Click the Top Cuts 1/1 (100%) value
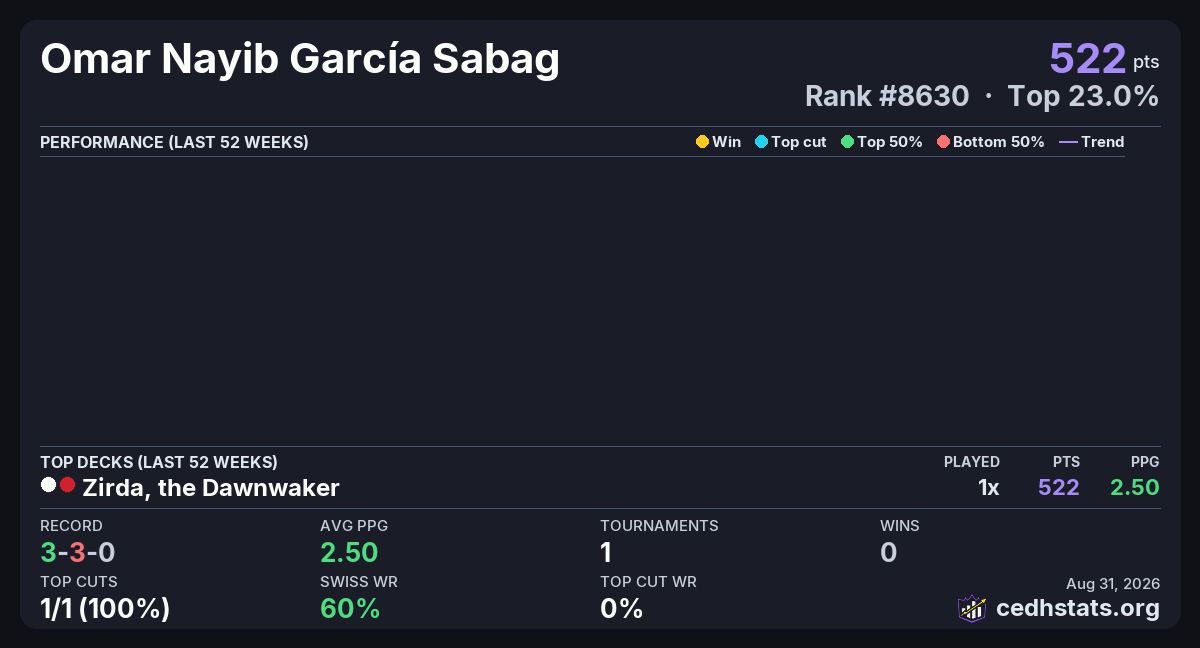The image size is (1200, 648). coord(105,608)
